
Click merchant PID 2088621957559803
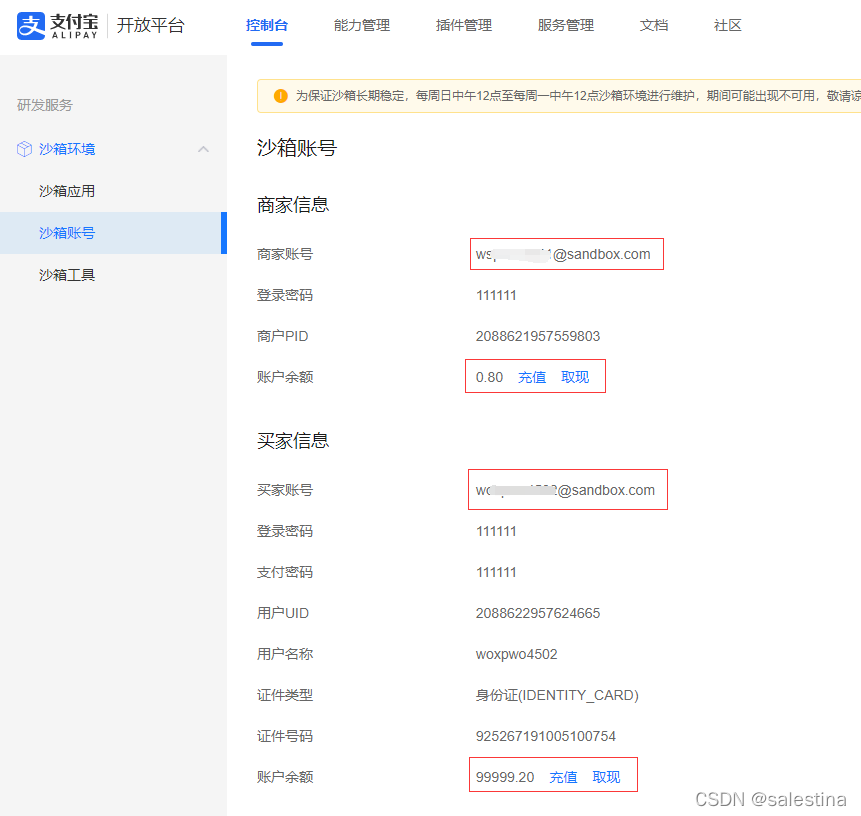(538, 336)
